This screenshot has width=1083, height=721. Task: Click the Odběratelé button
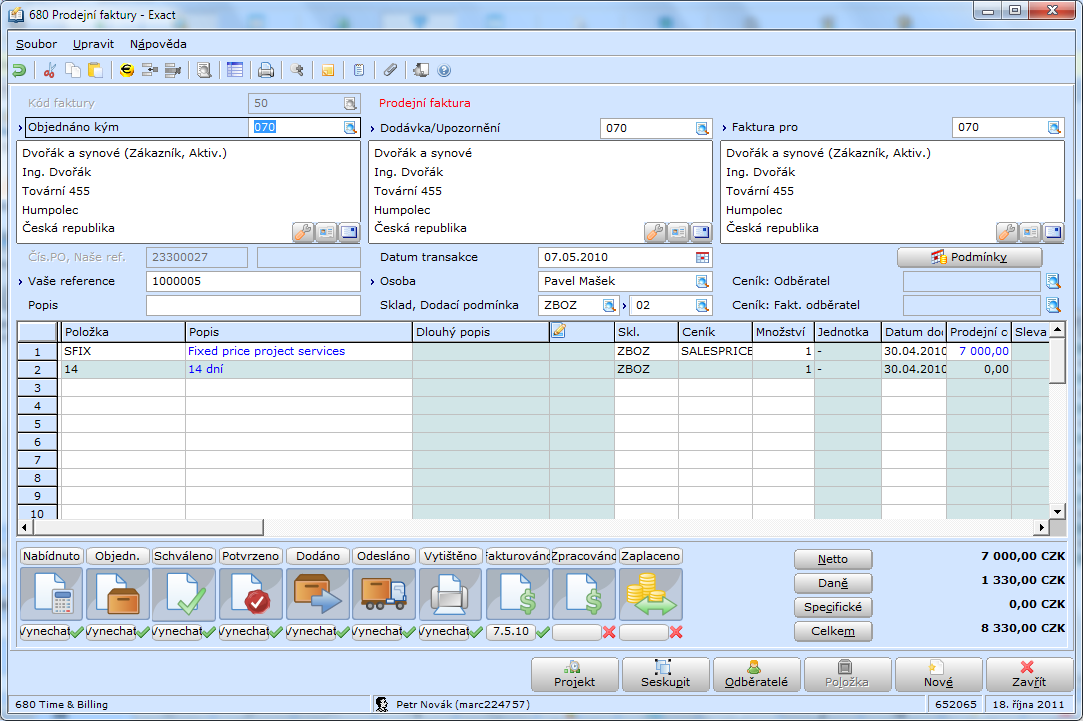coord(756,675)
